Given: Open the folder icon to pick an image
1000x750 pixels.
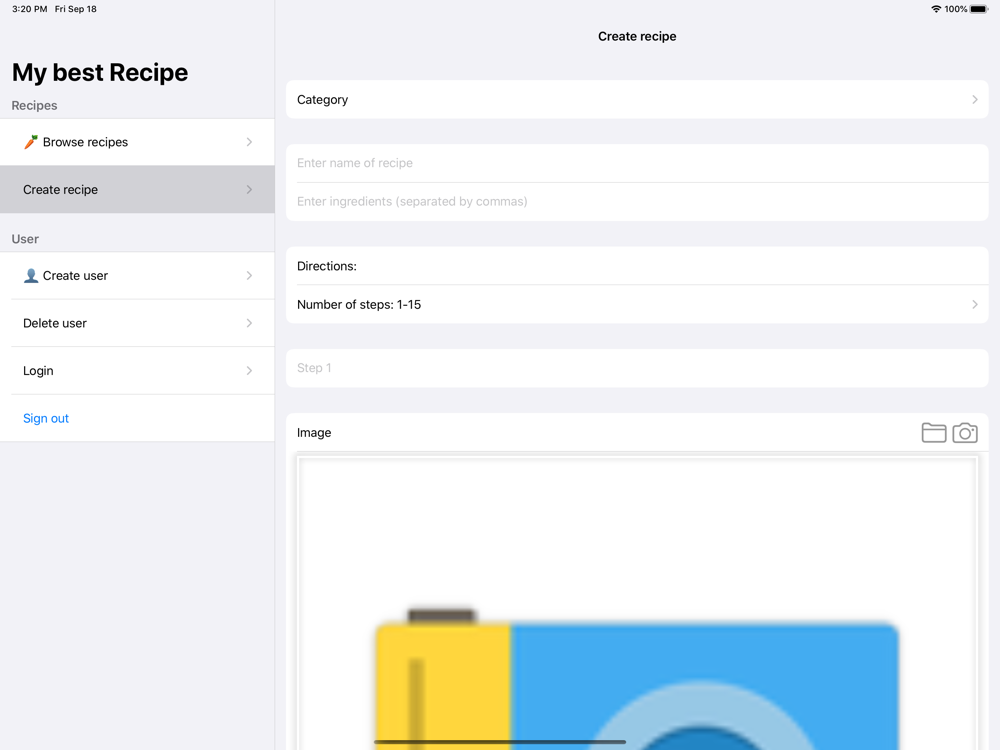Looking at the screenshot, I should coord(934,432).
